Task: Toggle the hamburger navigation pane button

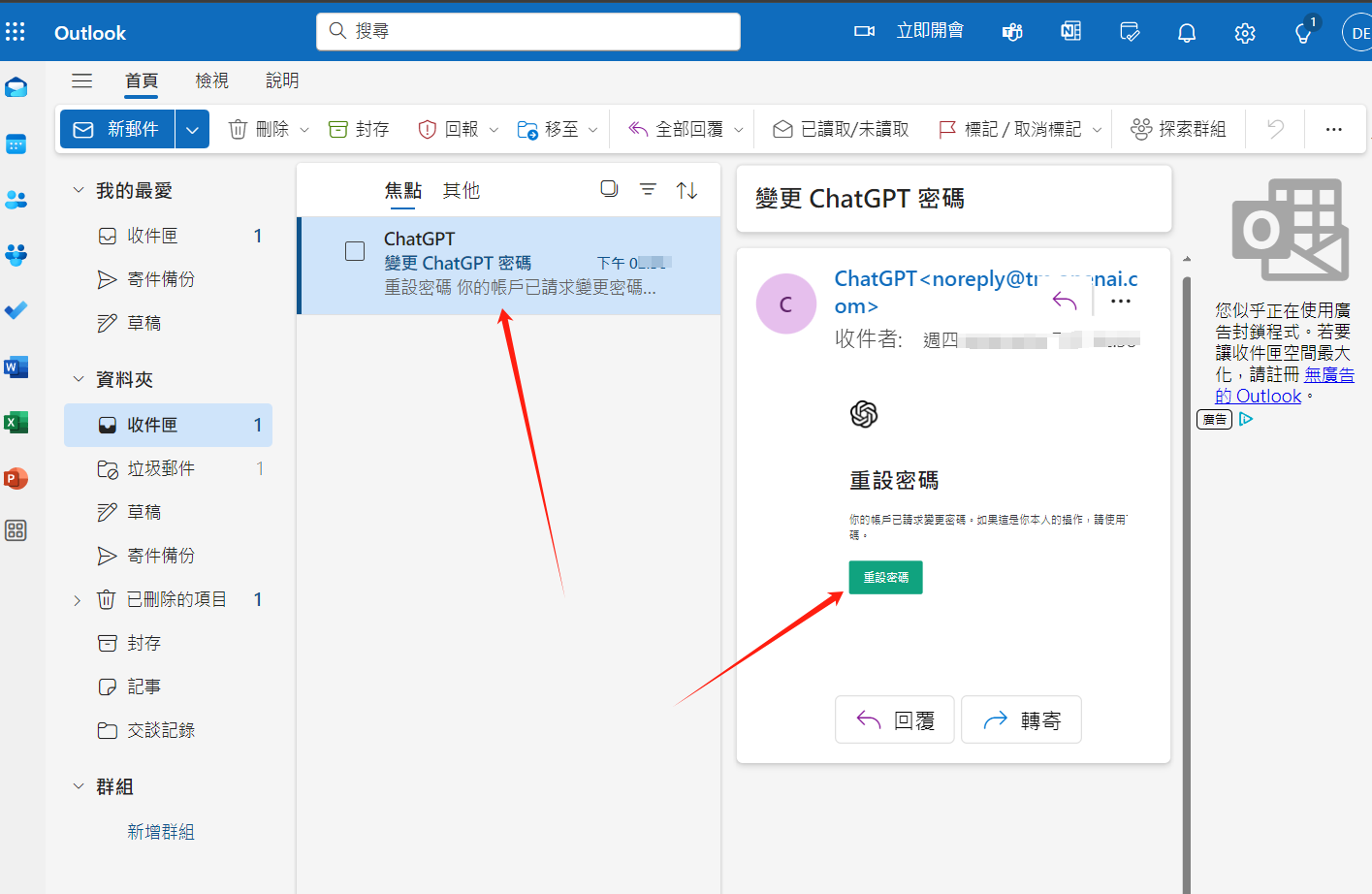Action: [x=82, y=80]
